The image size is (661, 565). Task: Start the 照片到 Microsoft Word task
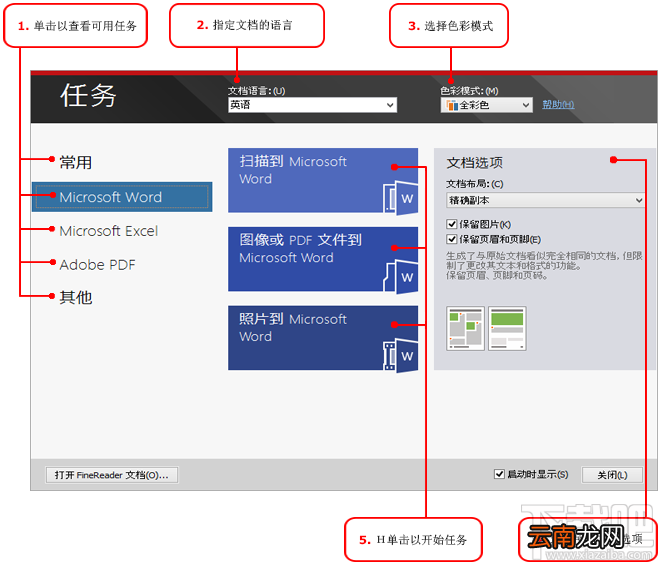pos(323,338)
